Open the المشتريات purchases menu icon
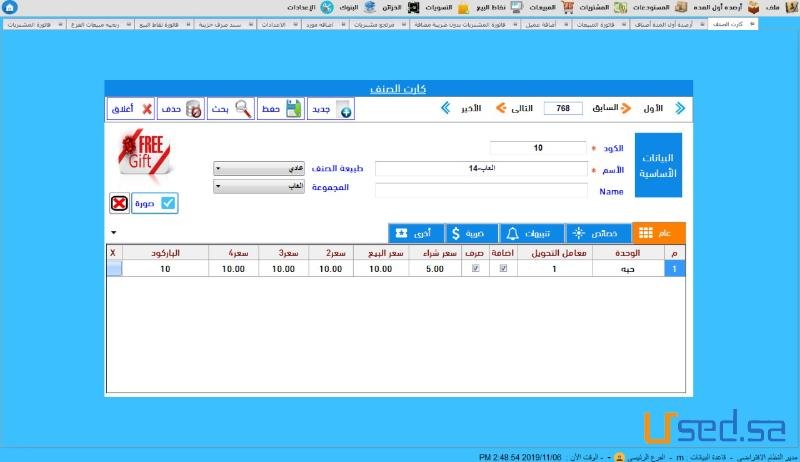Screen dimensions: 800x462 620,7
